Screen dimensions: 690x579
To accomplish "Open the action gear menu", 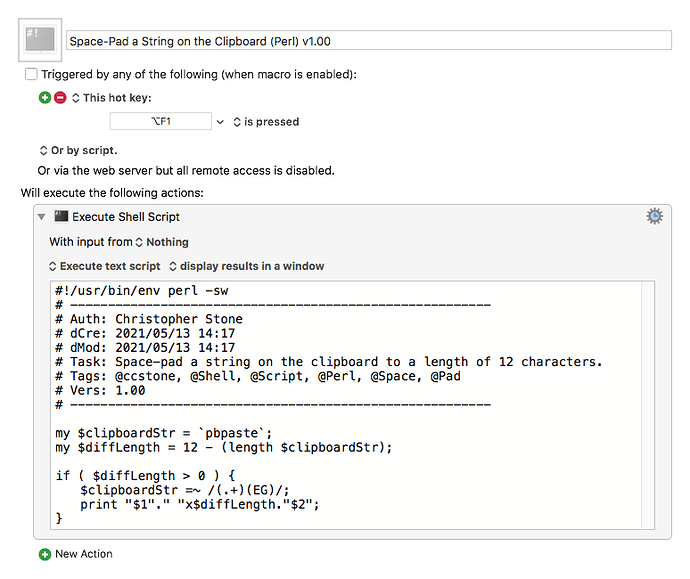I will pyautogui.click(x=654, y=216).
